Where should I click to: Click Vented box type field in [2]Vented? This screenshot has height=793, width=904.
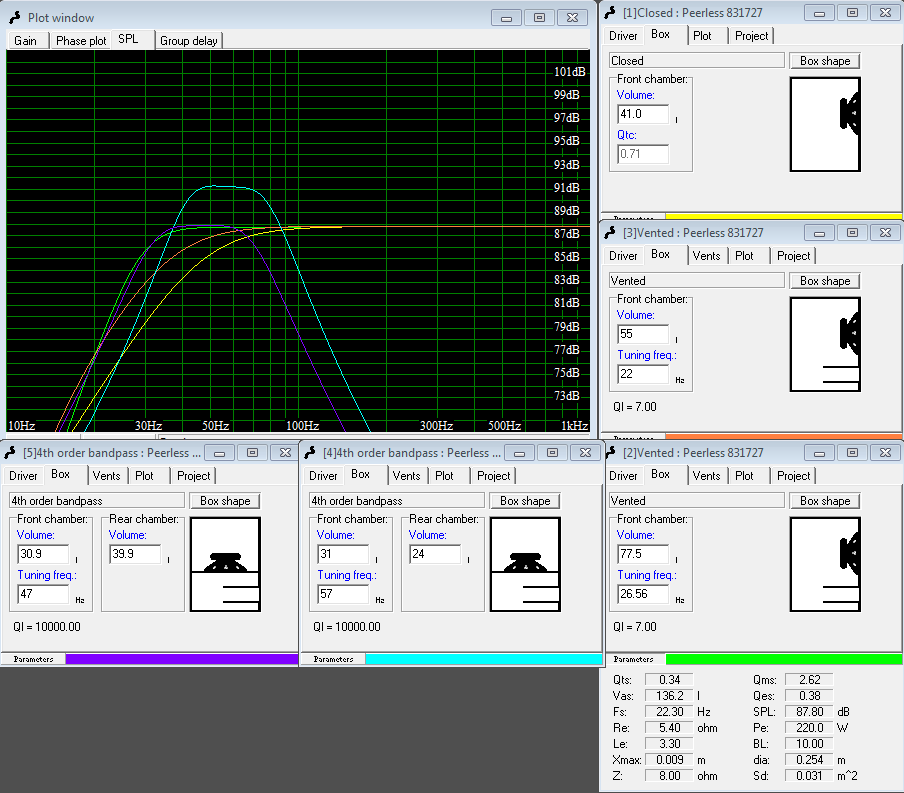tap(697, 501)
